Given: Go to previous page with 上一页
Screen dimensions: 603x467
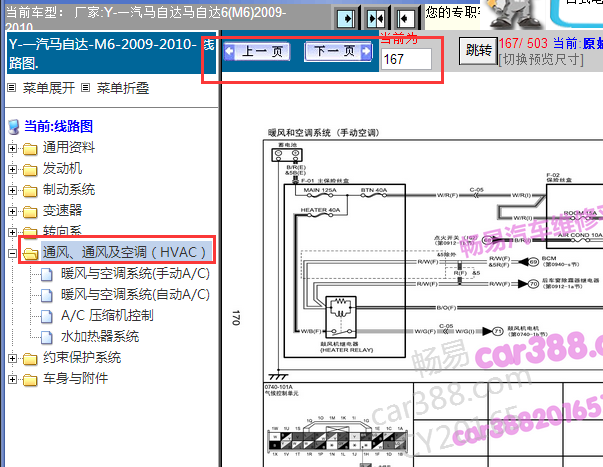Looking at the screenshot, I should [257, 51].
